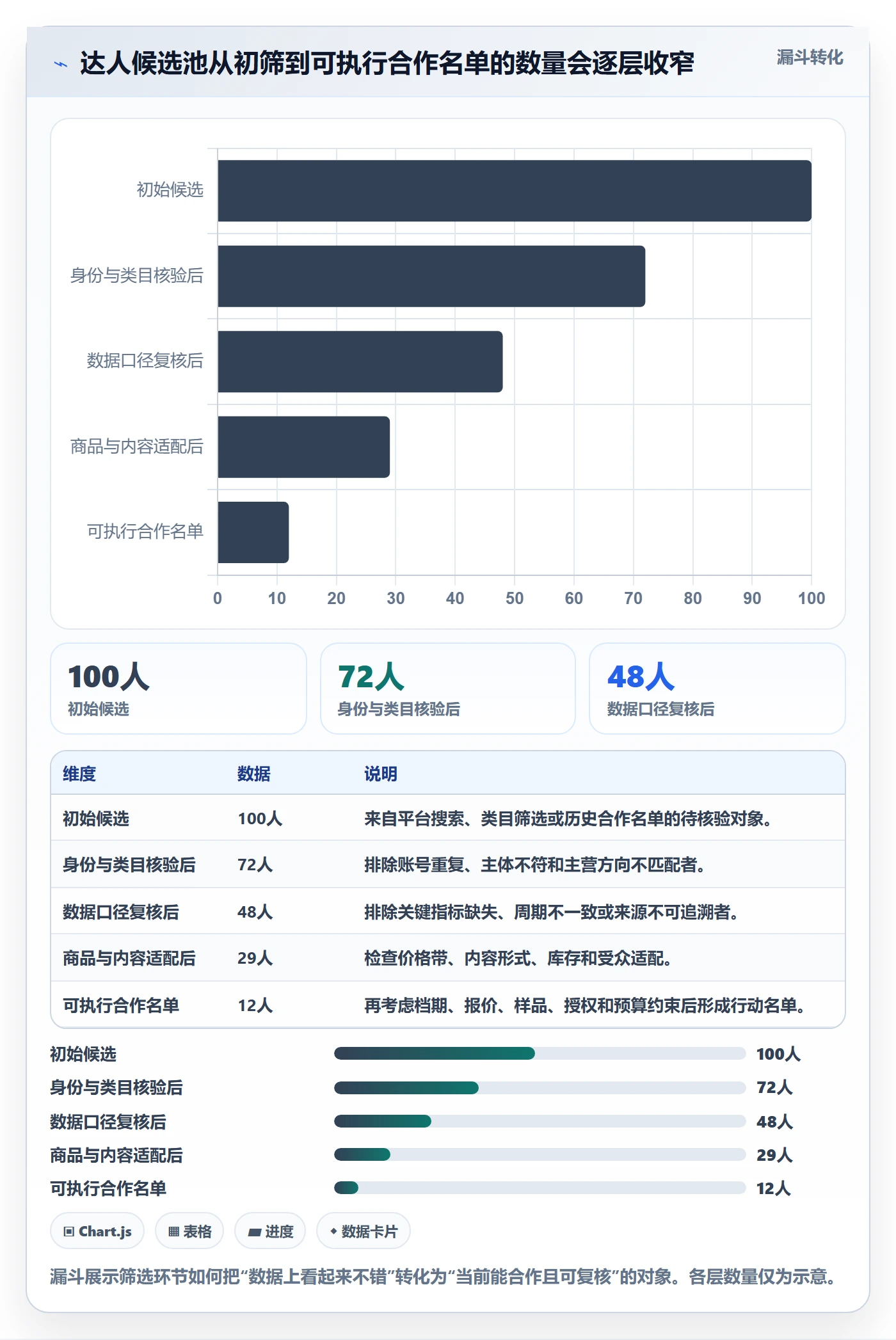Click description 检查价格带、内容形式、库存和受众适配
This screenshot has height=1340, width=896.
click(518, 958)
